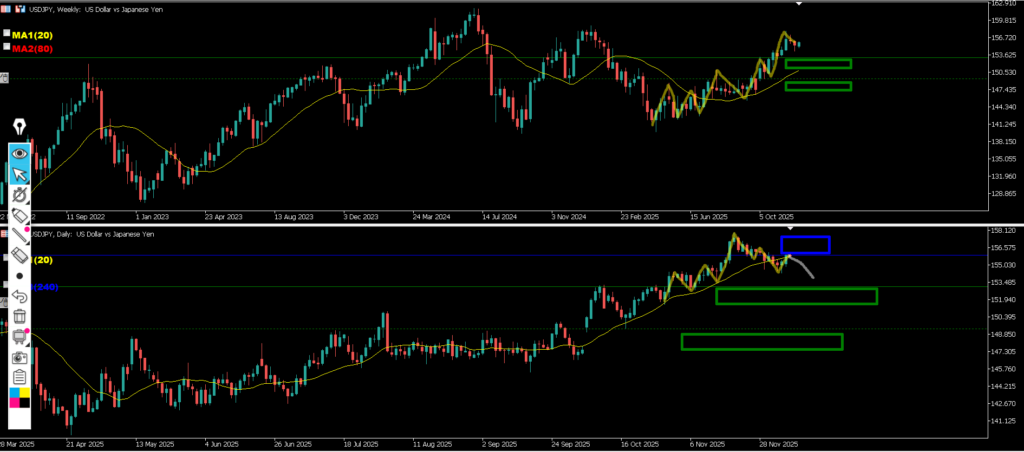Open the clipboard notes icon

[x=19, y=377]
